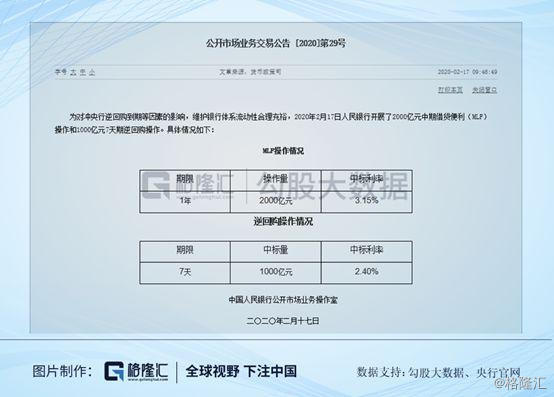554x397 pixels.
Task: Click the MLF table cell 1年
Action: (185, 201)
